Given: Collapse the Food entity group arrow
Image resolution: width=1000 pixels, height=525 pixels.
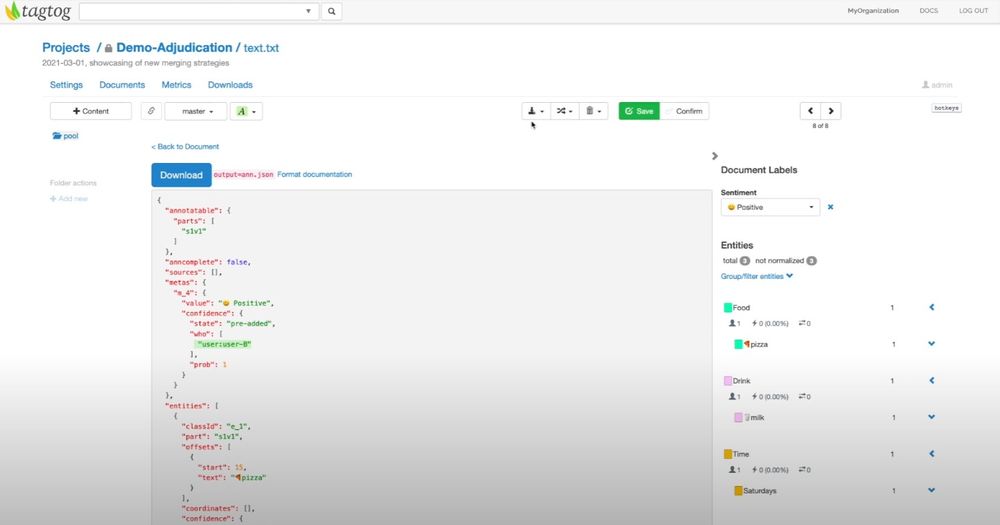Looking at the screenshot, I should coord(931,307).
